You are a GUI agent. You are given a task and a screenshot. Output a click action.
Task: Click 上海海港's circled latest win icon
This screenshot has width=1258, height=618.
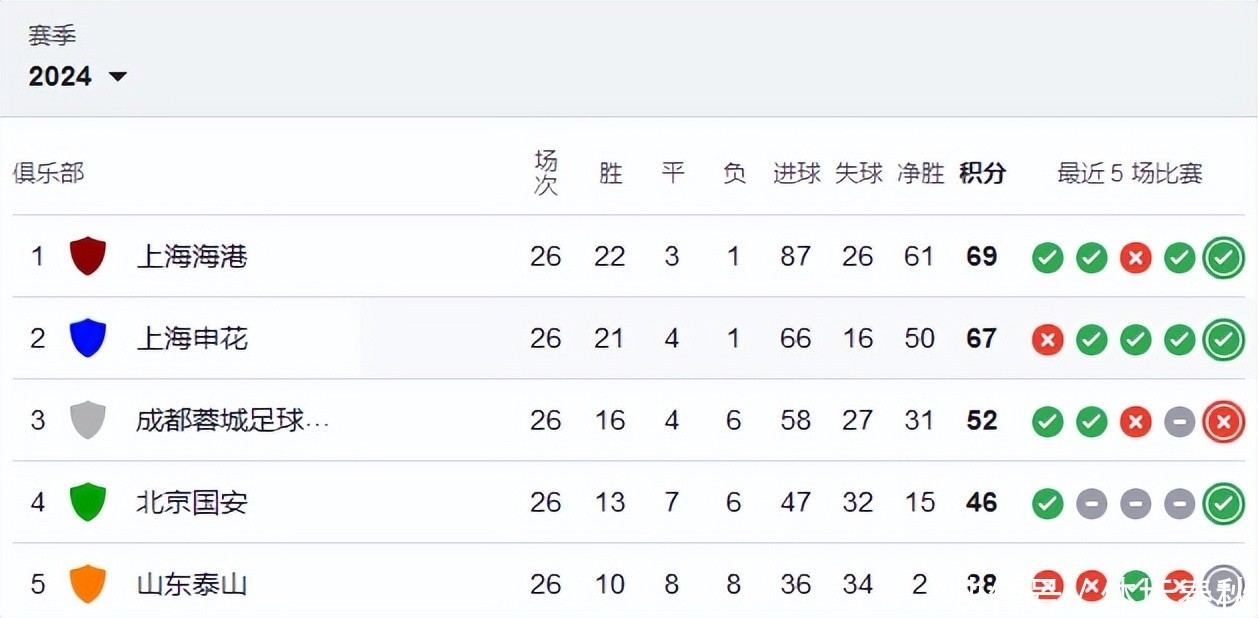[x=1223, y=257]
